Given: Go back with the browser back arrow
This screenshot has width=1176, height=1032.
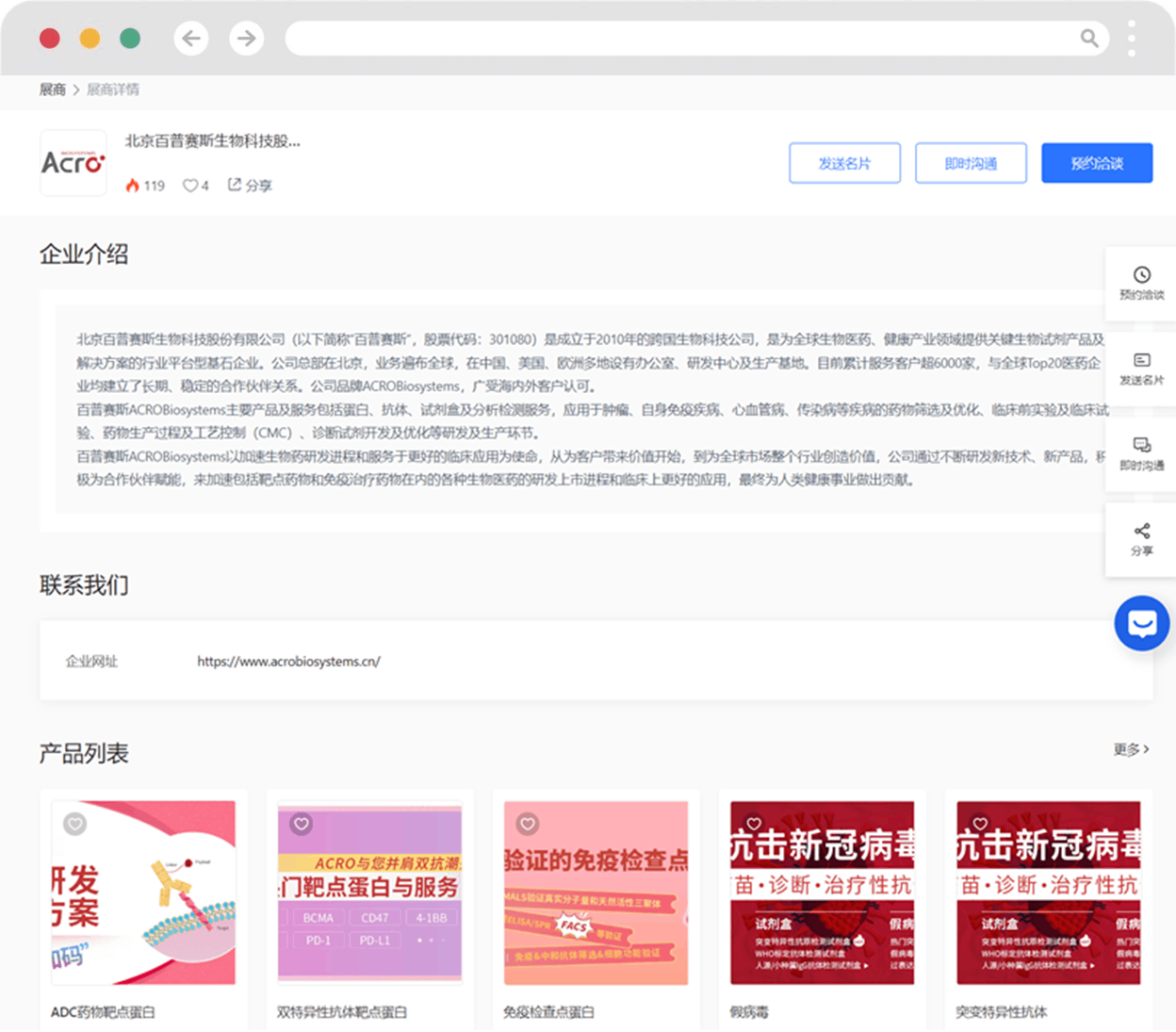Looking at the screenshot, I should [191, 39].
